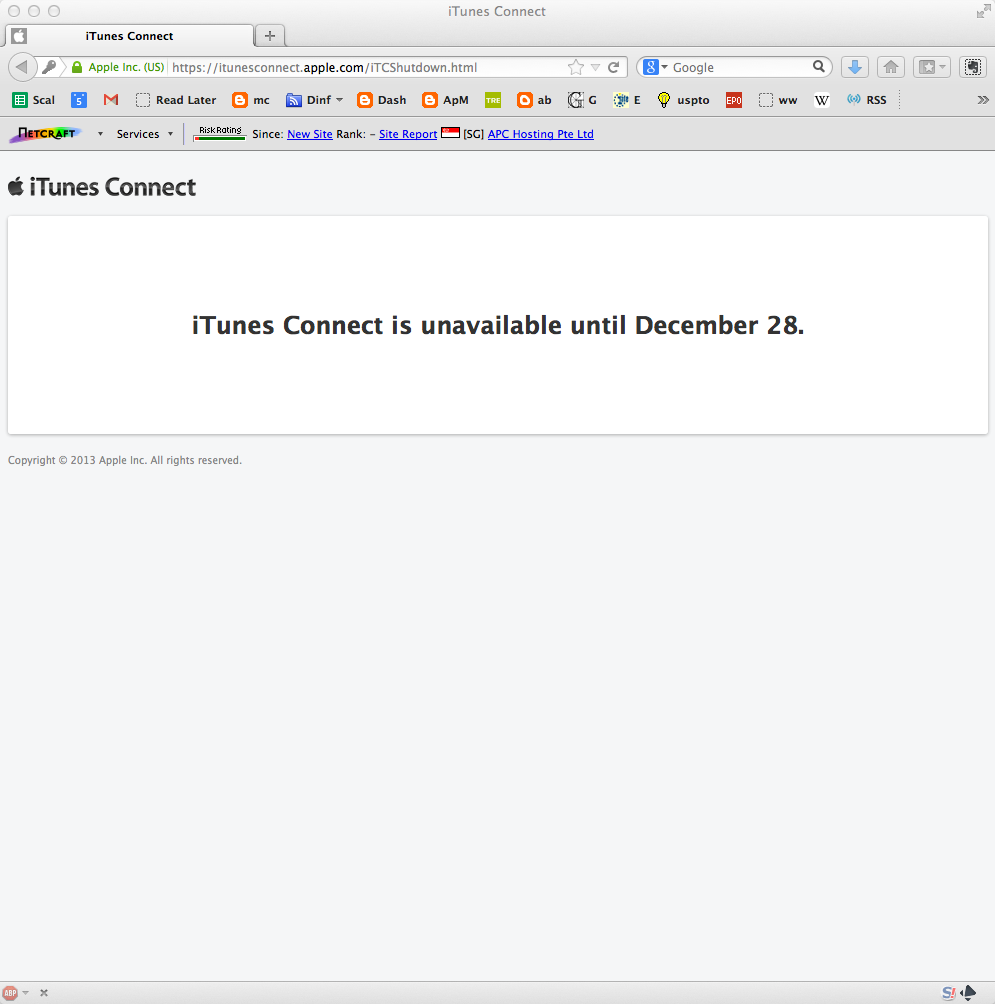
Task: Click the Netcraft Risk Rating bar
Action: pyautogui.click(x=220, y=133)
